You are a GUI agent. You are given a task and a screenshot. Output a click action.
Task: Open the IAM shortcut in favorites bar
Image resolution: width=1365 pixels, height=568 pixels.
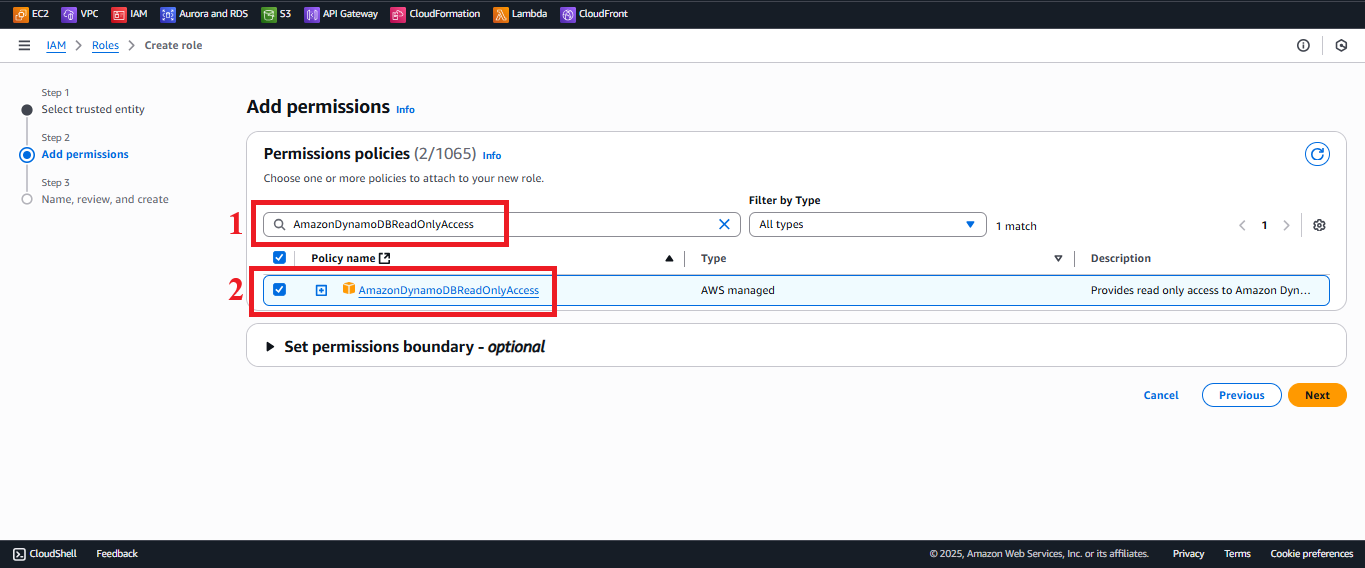(130, 14)
